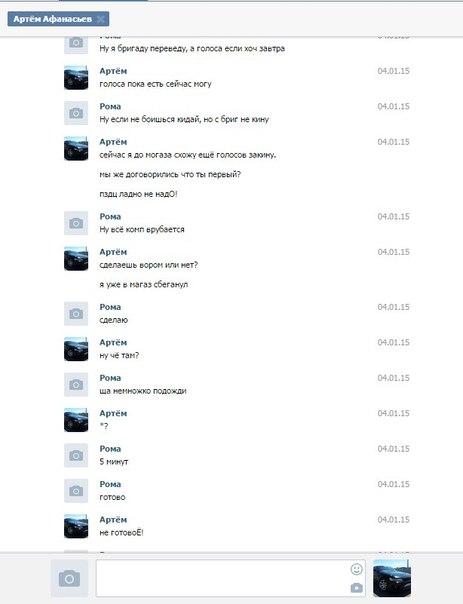Open the emoji smiley picker
463x604 pixels.
(x=356, y=569)
